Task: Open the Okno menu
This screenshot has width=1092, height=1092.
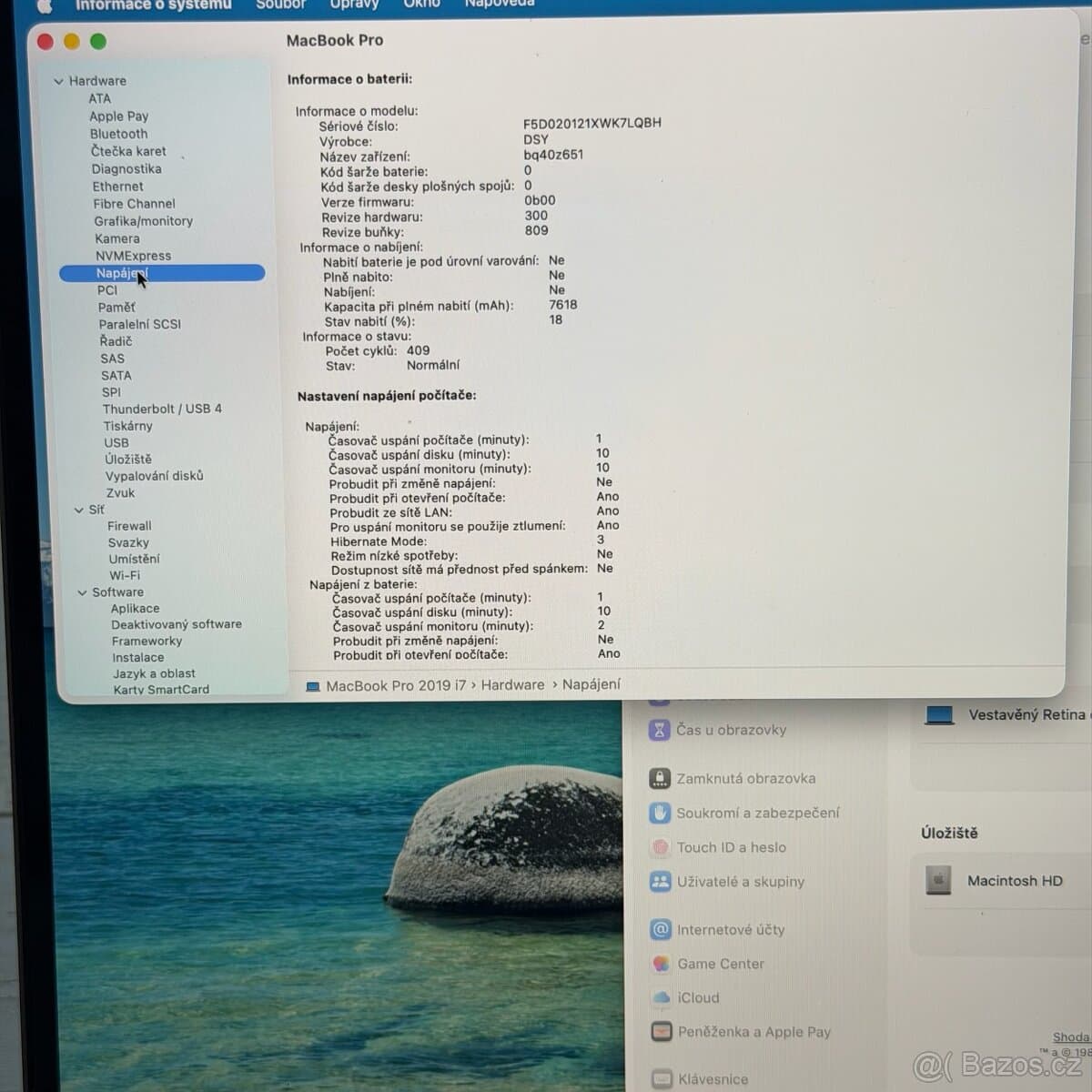Action: click(421, 5)
